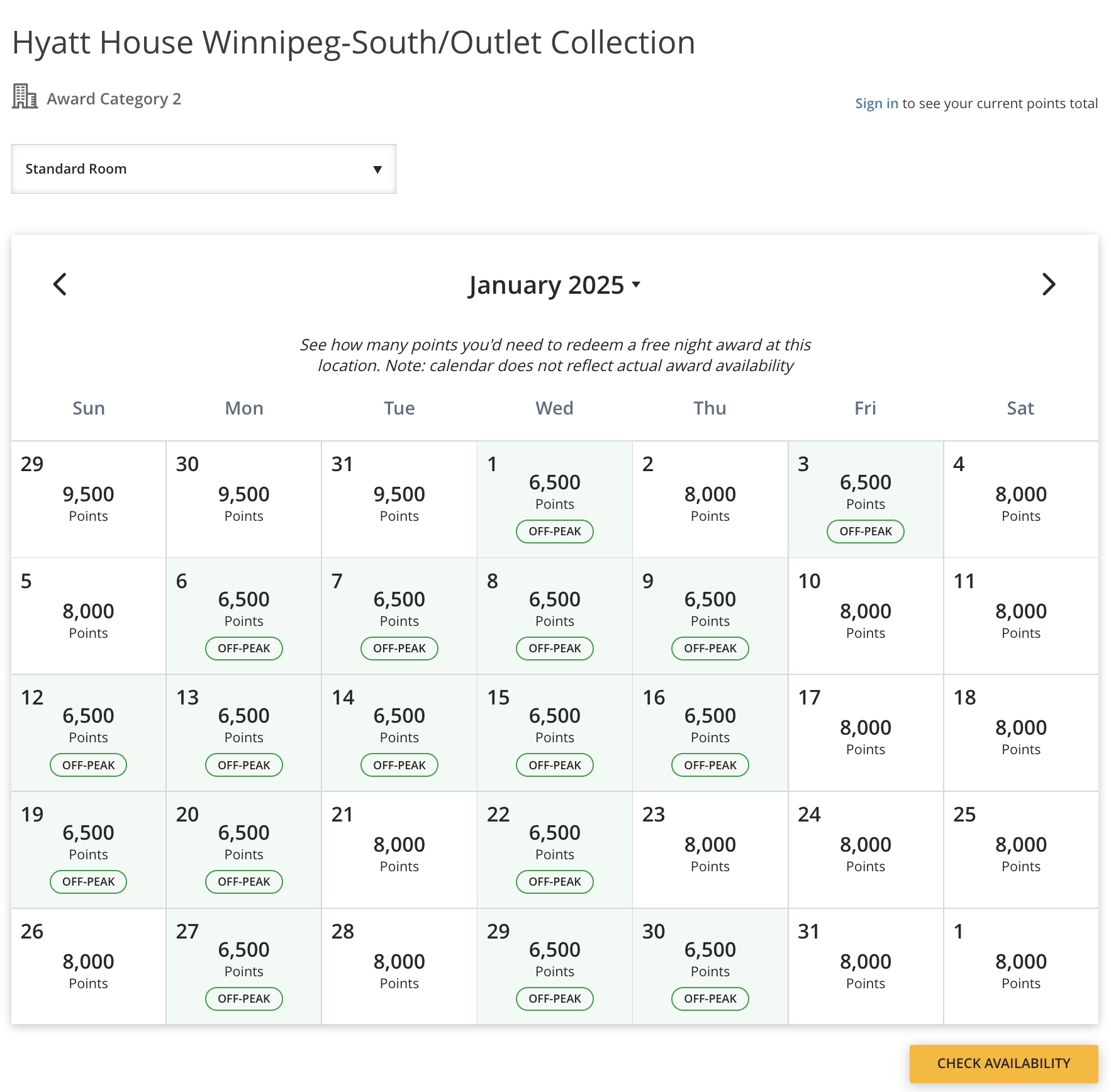Choose January 6 off-peak date

tap(244, 616)
